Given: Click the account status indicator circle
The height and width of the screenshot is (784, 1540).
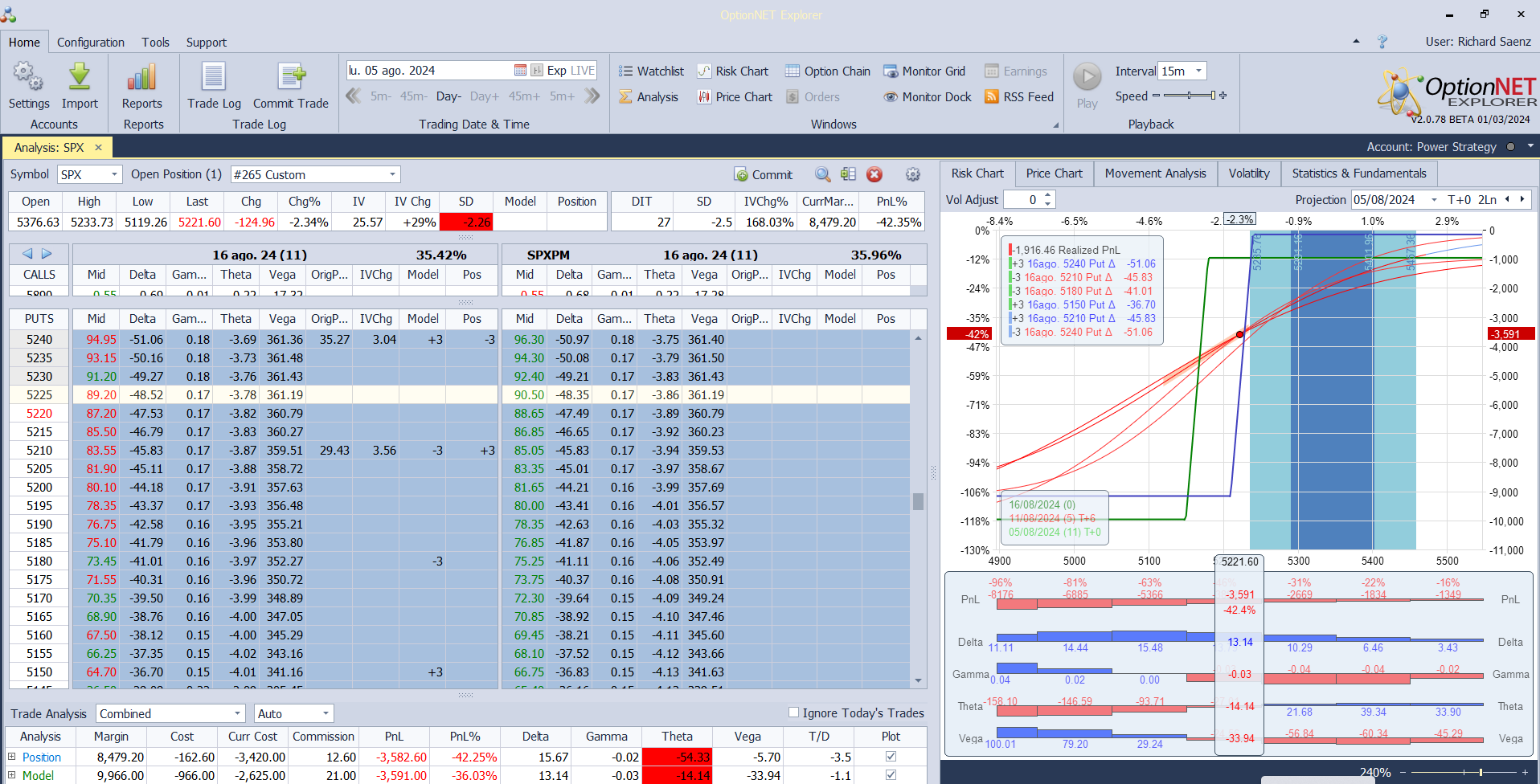Looking at the screenshot, I should [1510, 146].
